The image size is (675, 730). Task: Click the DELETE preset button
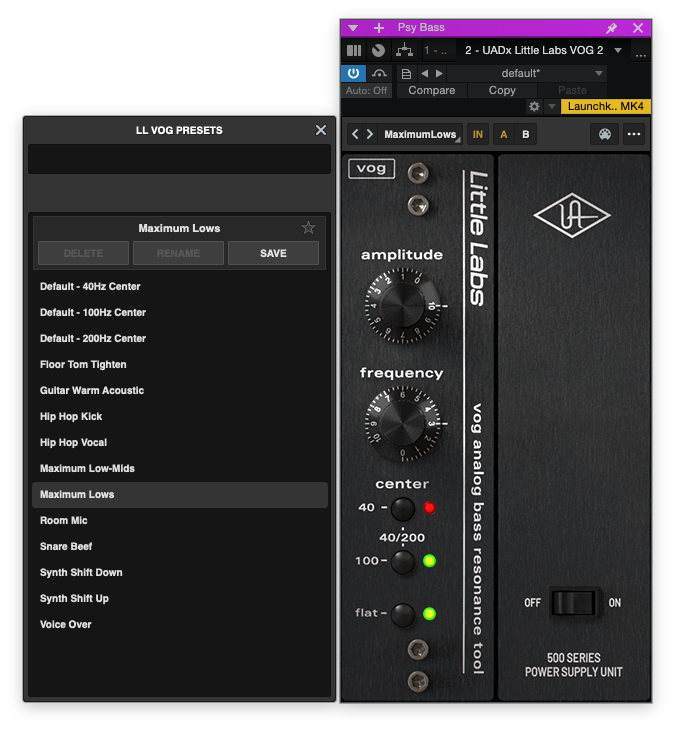pos(83,253)
